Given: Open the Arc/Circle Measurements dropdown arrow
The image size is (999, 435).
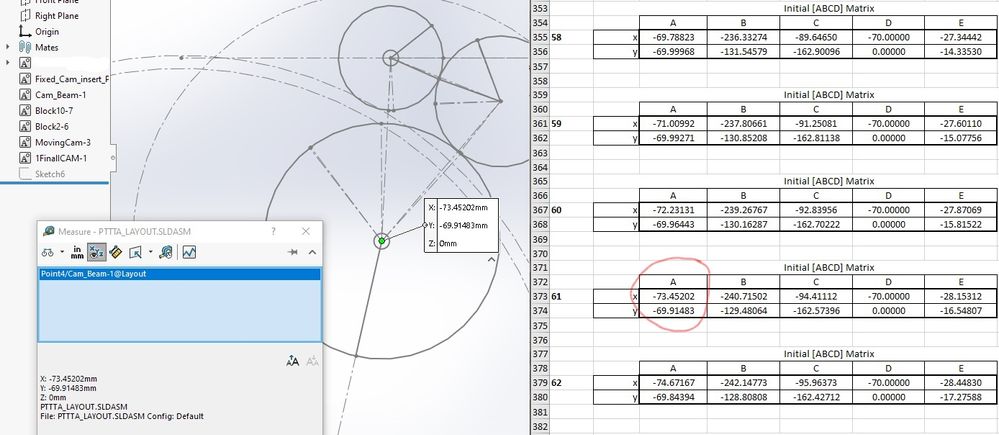Looking at the screenshot, I should click(x=62, y=252).
